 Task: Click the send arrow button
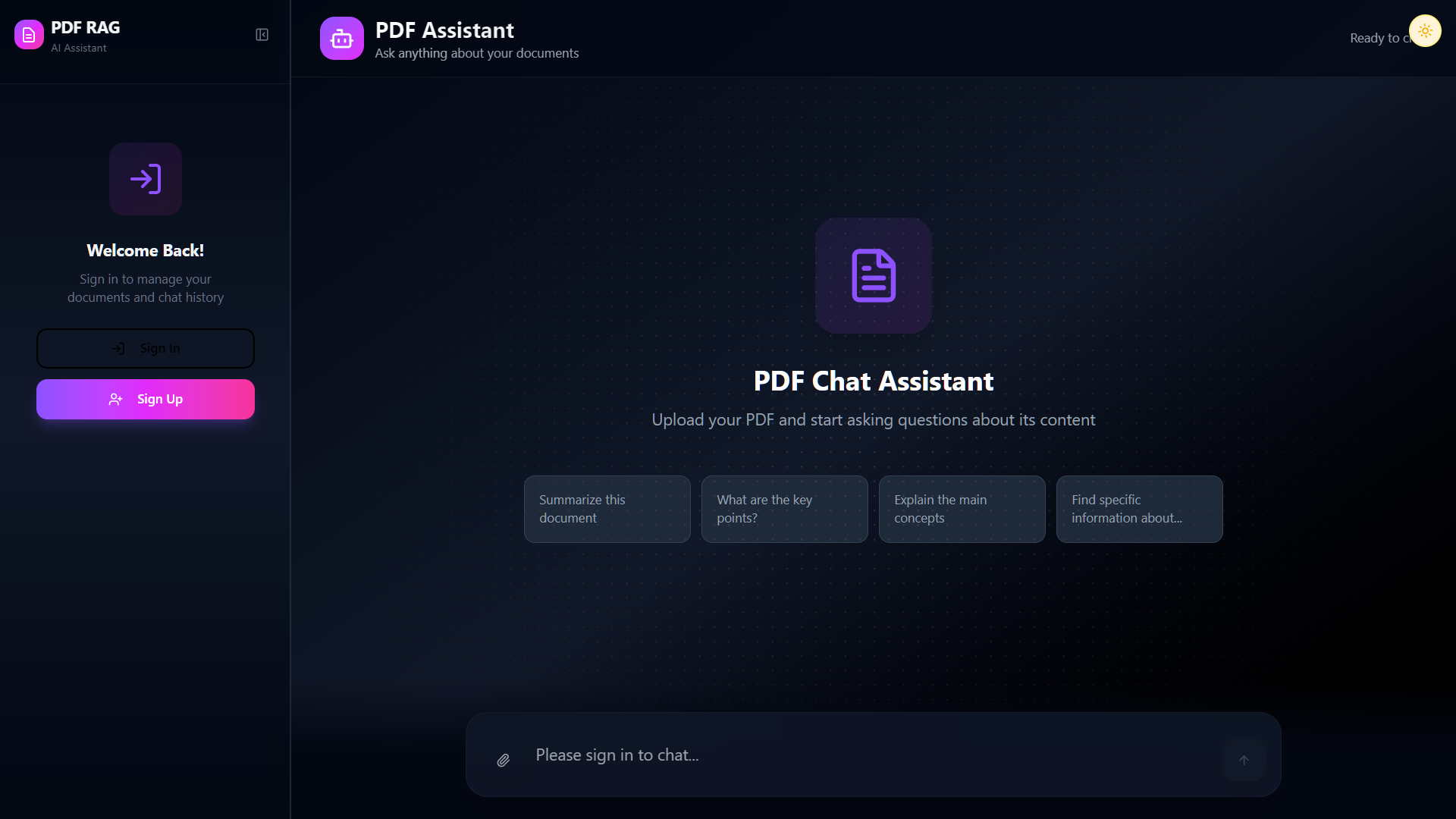pyautogui.click(x=1244, y=760)
